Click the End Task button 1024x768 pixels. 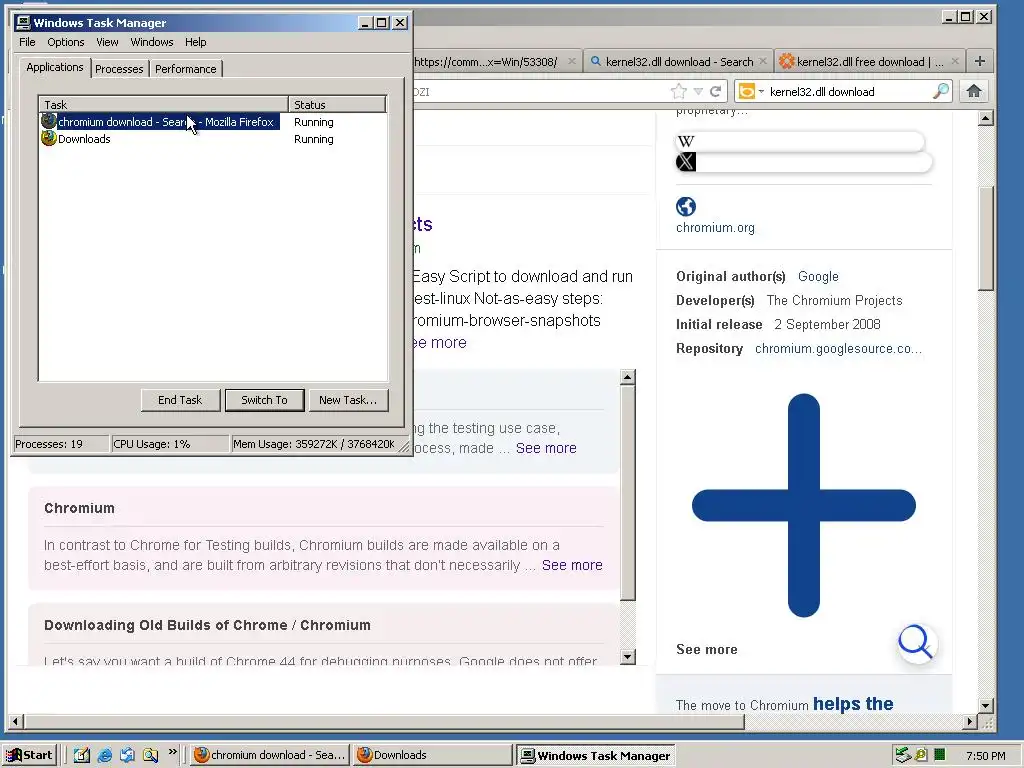coord(180,400)
